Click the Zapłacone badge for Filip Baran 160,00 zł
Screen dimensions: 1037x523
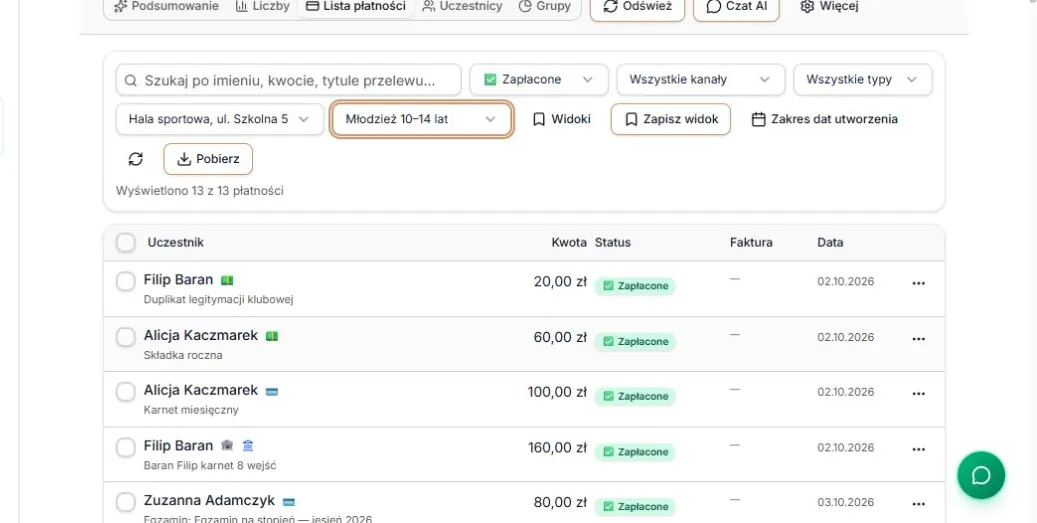point(635,452)
